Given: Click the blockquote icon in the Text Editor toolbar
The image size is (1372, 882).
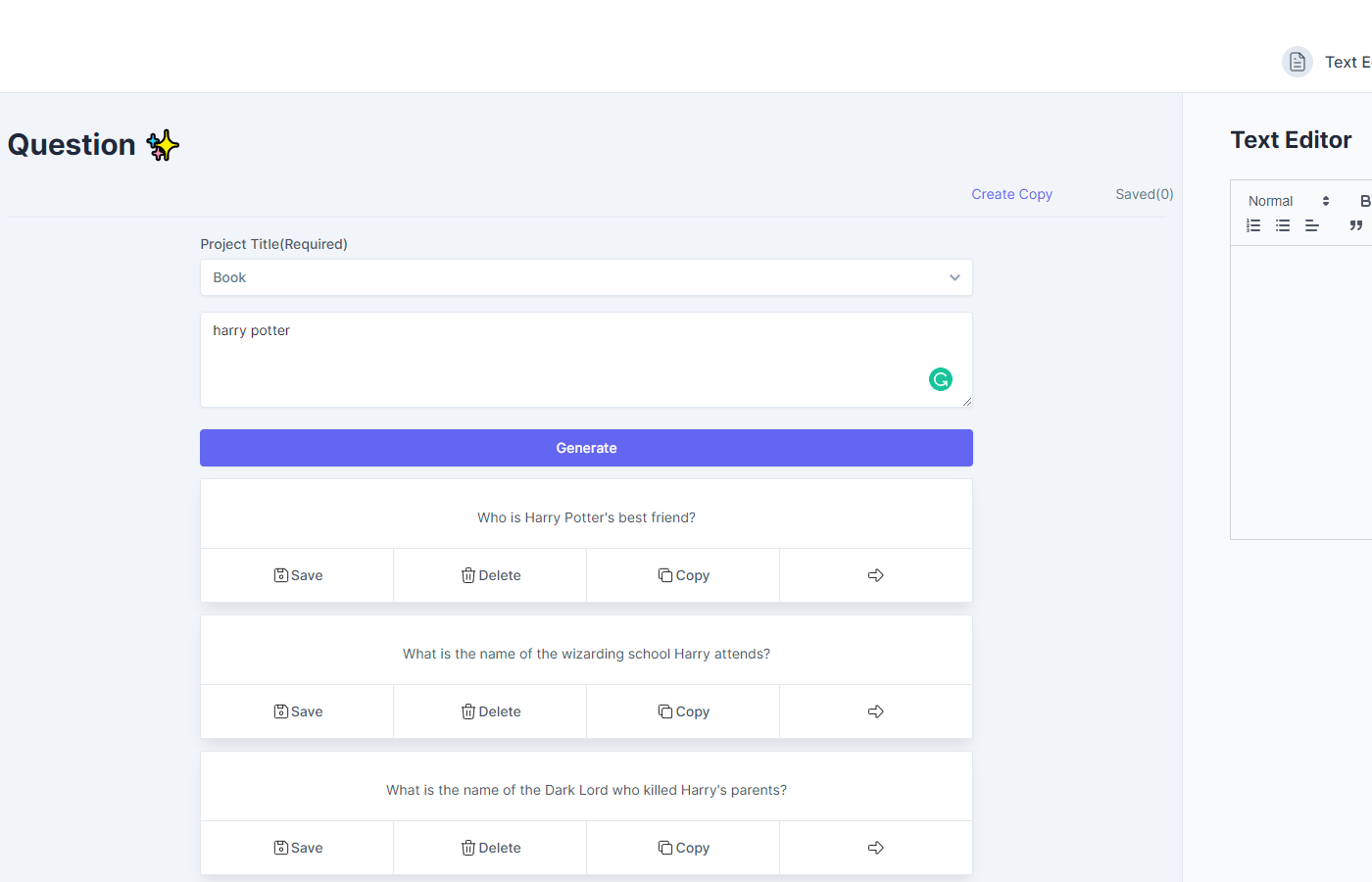Looking at the screenshot, I should (x=1357, y=225).
